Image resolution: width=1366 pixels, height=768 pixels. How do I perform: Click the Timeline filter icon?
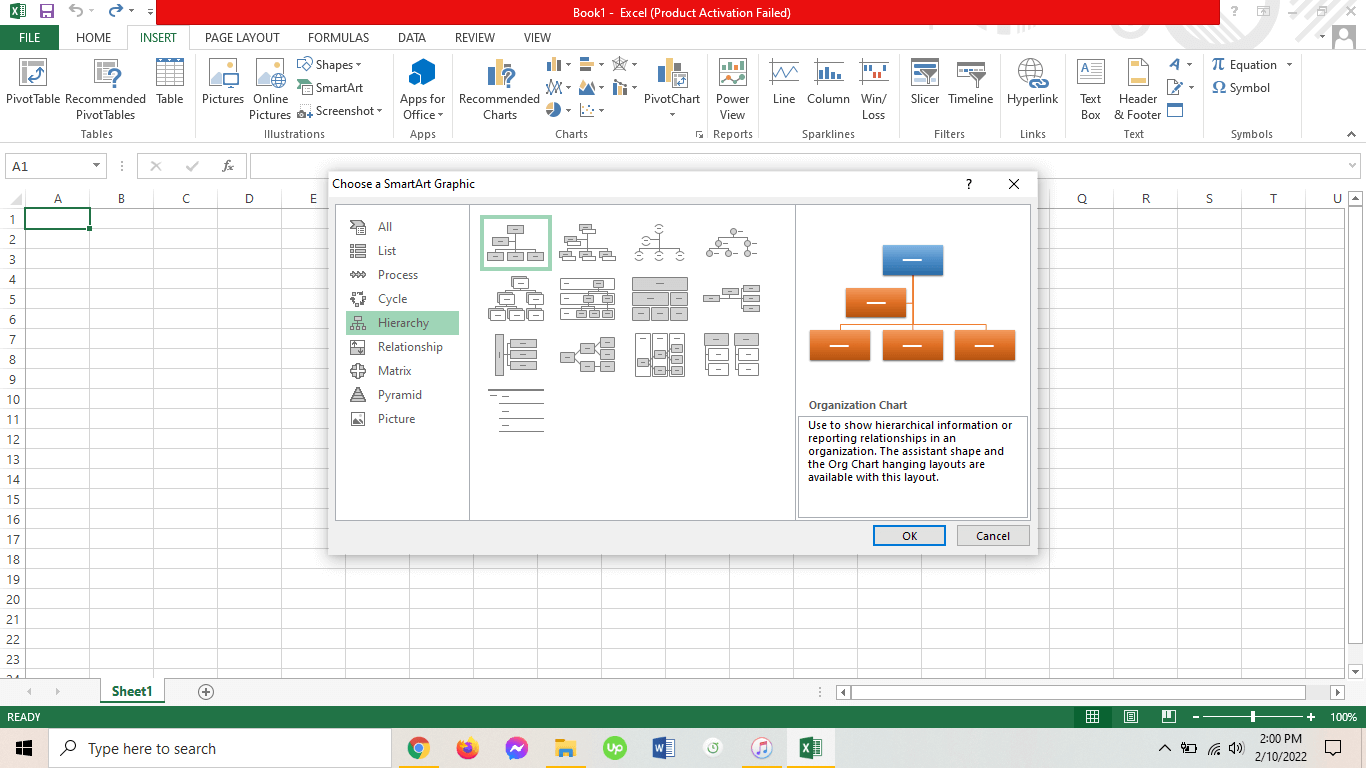[971, 82]
